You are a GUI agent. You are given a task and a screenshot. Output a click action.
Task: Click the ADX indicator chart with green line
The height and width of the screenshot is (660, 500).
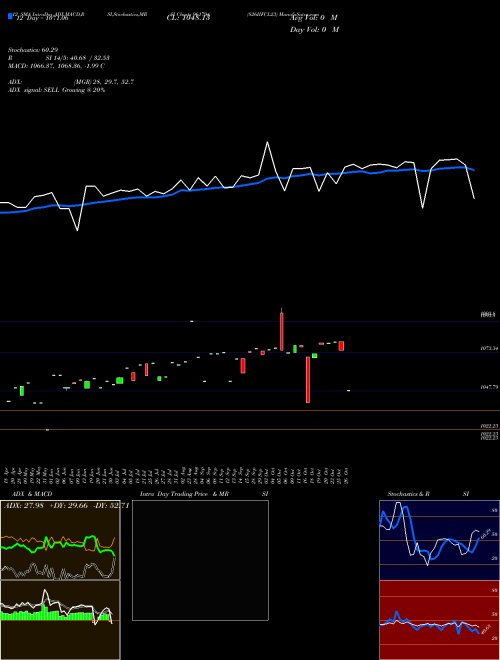(x=60, y=540)
